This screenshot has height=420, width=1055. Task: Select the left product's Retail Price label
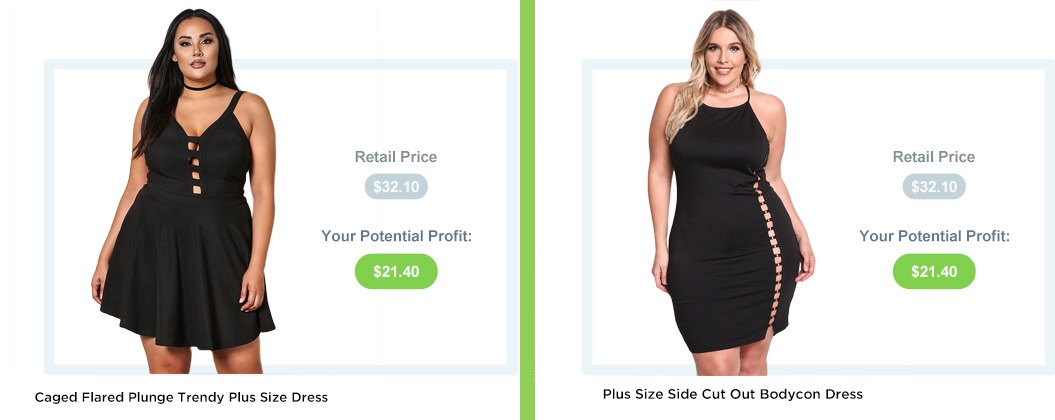(x=396, y=157)
